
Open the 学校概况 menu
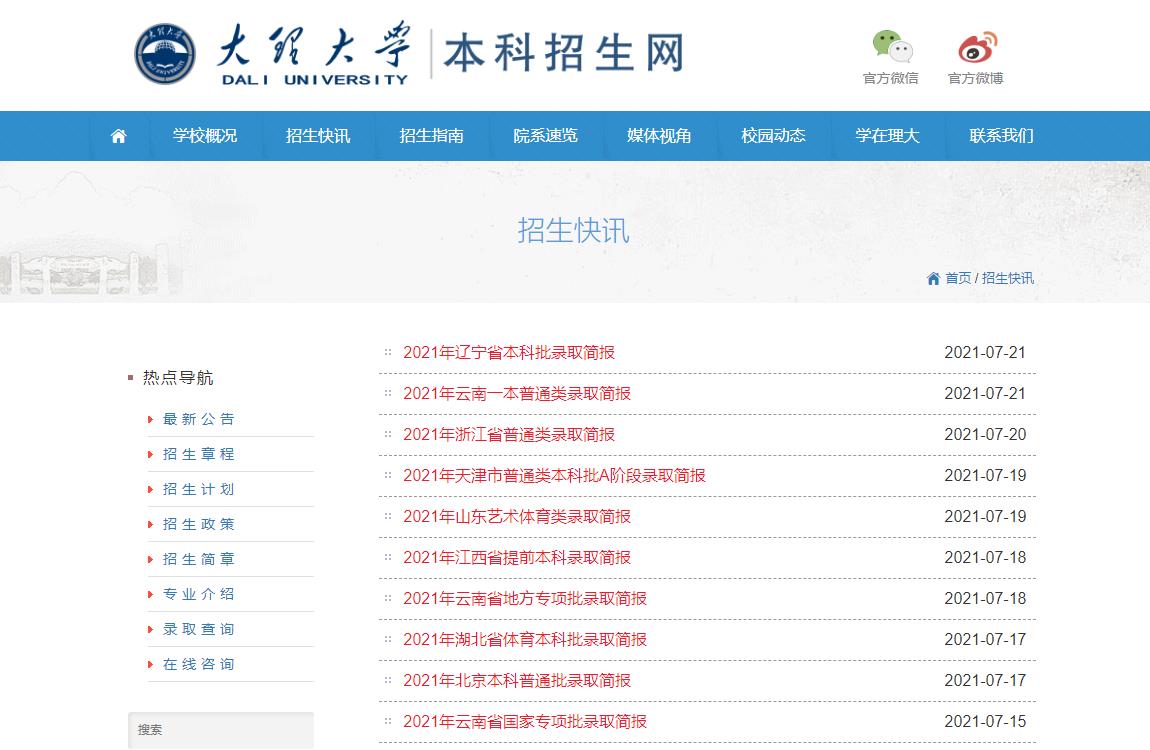pyautogui.click(x=205, y=136)
